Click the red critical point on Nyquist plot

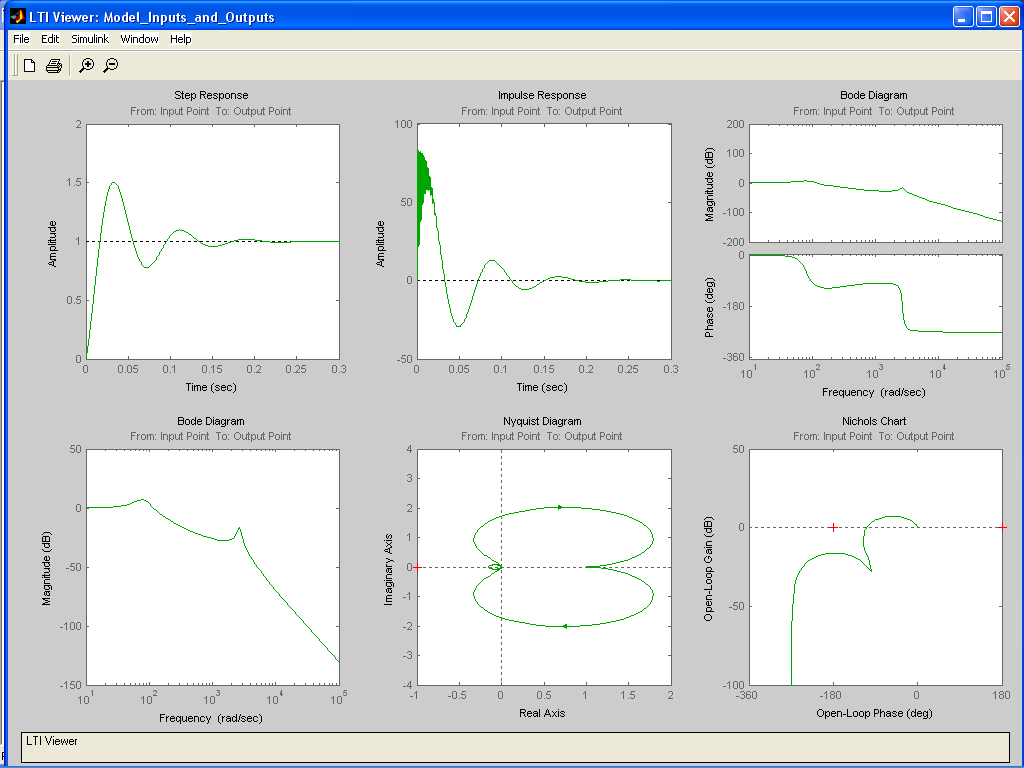tap(417, 567)
